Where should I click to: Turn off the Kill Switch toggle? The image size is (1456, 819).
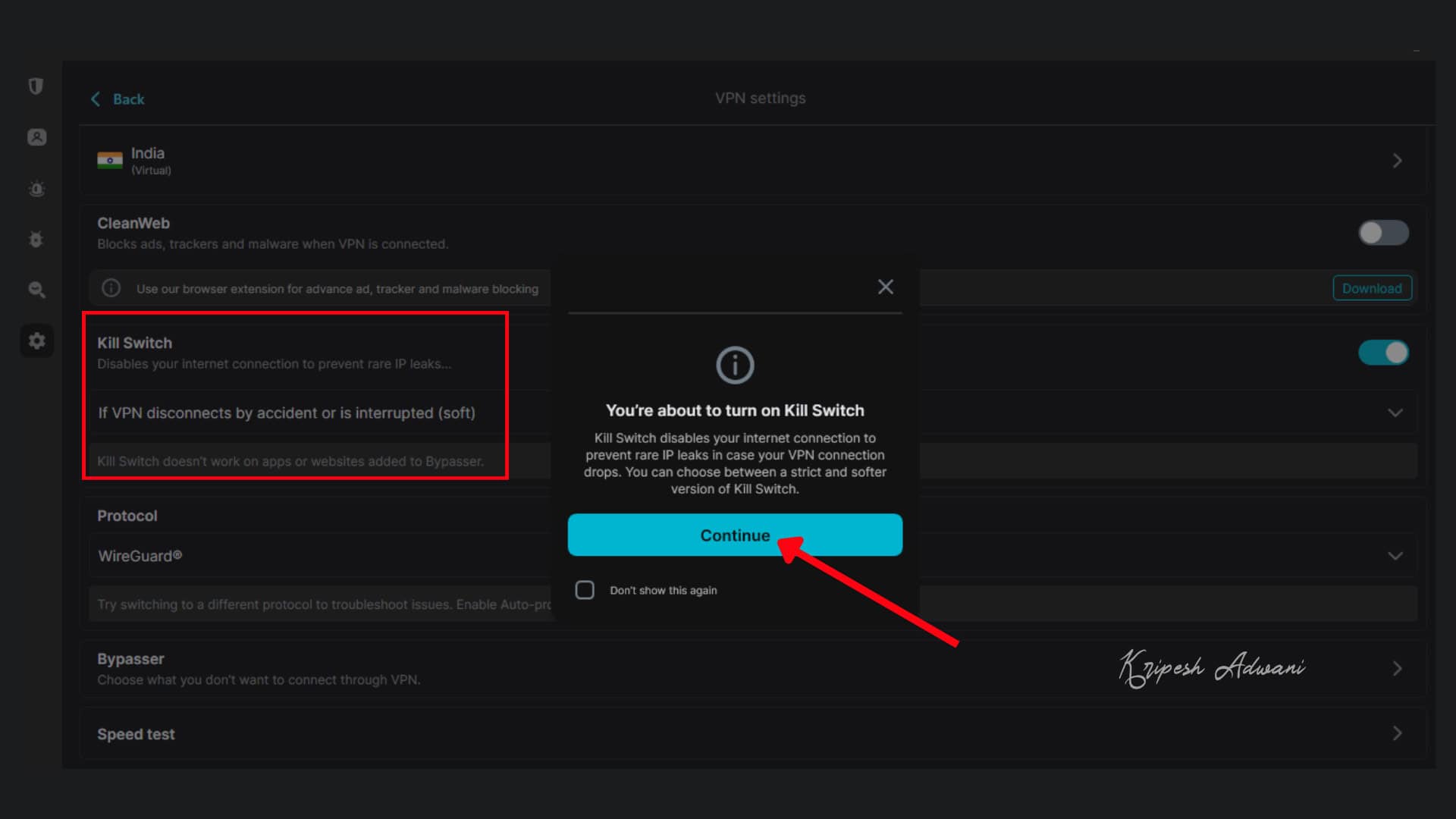1382,353
